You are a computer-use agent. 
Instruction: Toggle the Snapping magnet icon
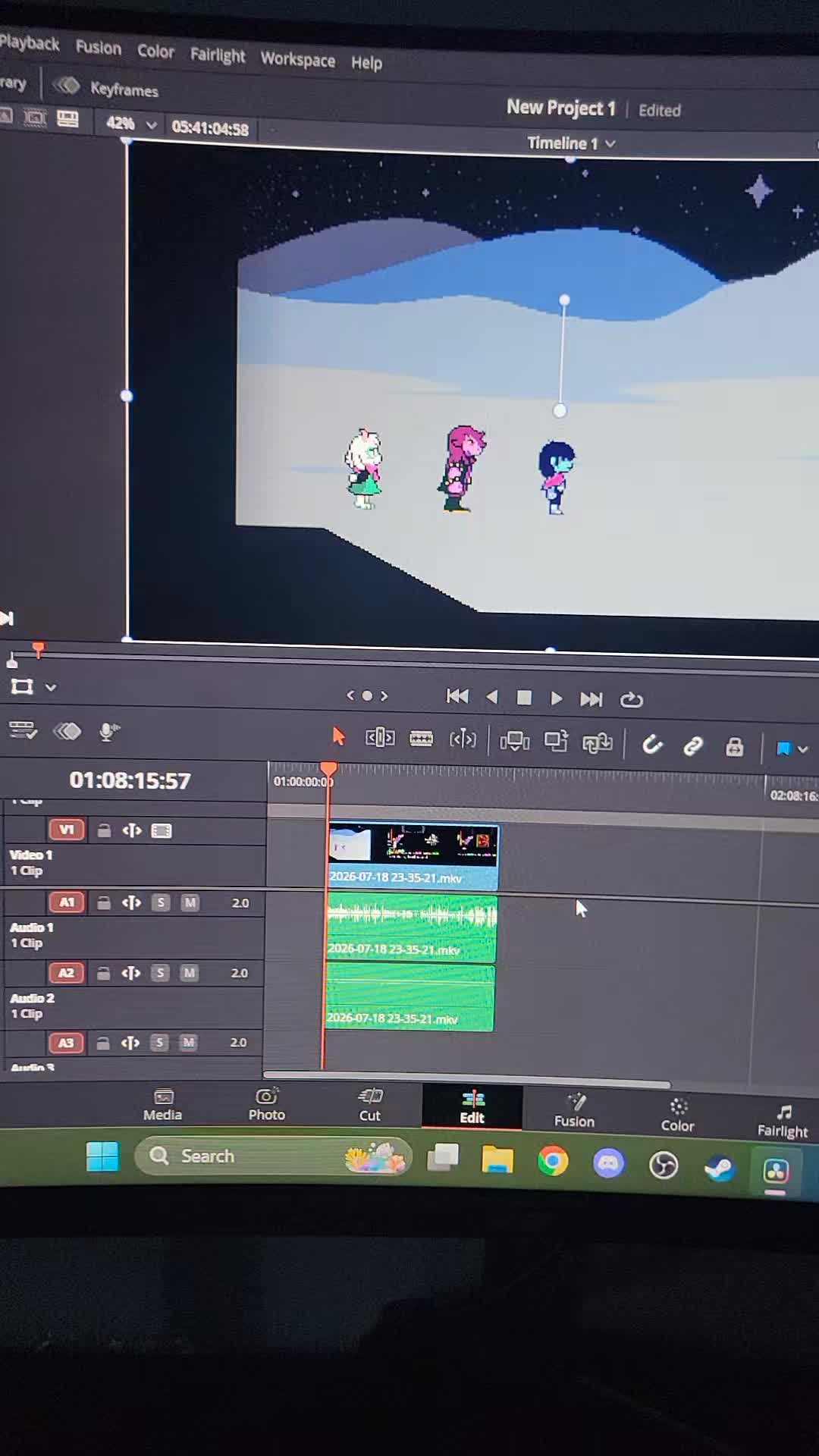tap(652, 745)
